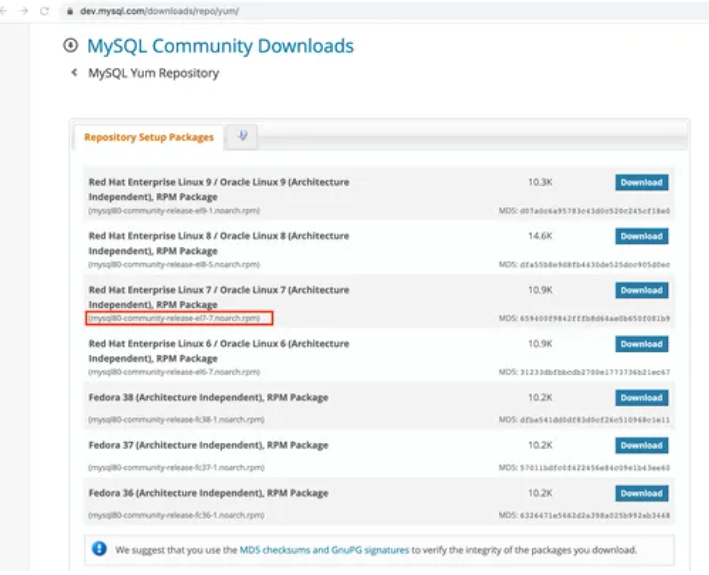Viewport: 709px width, 575px height.
Task: Download Red Hat Enterprise Linux 6 package
Action: point(641,344)
